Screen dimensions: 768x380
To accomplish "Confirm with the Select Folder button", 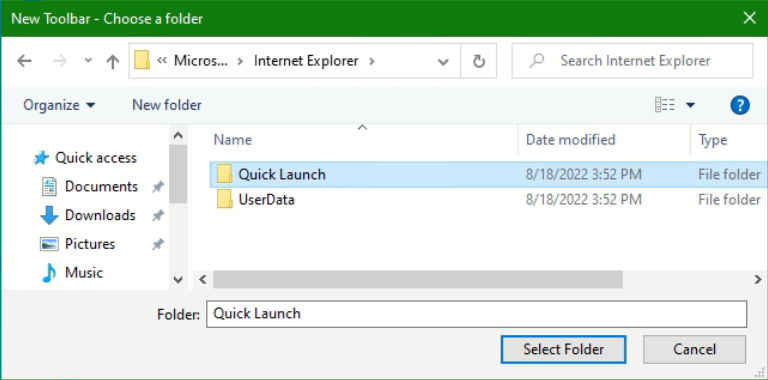I will (563, 349).
